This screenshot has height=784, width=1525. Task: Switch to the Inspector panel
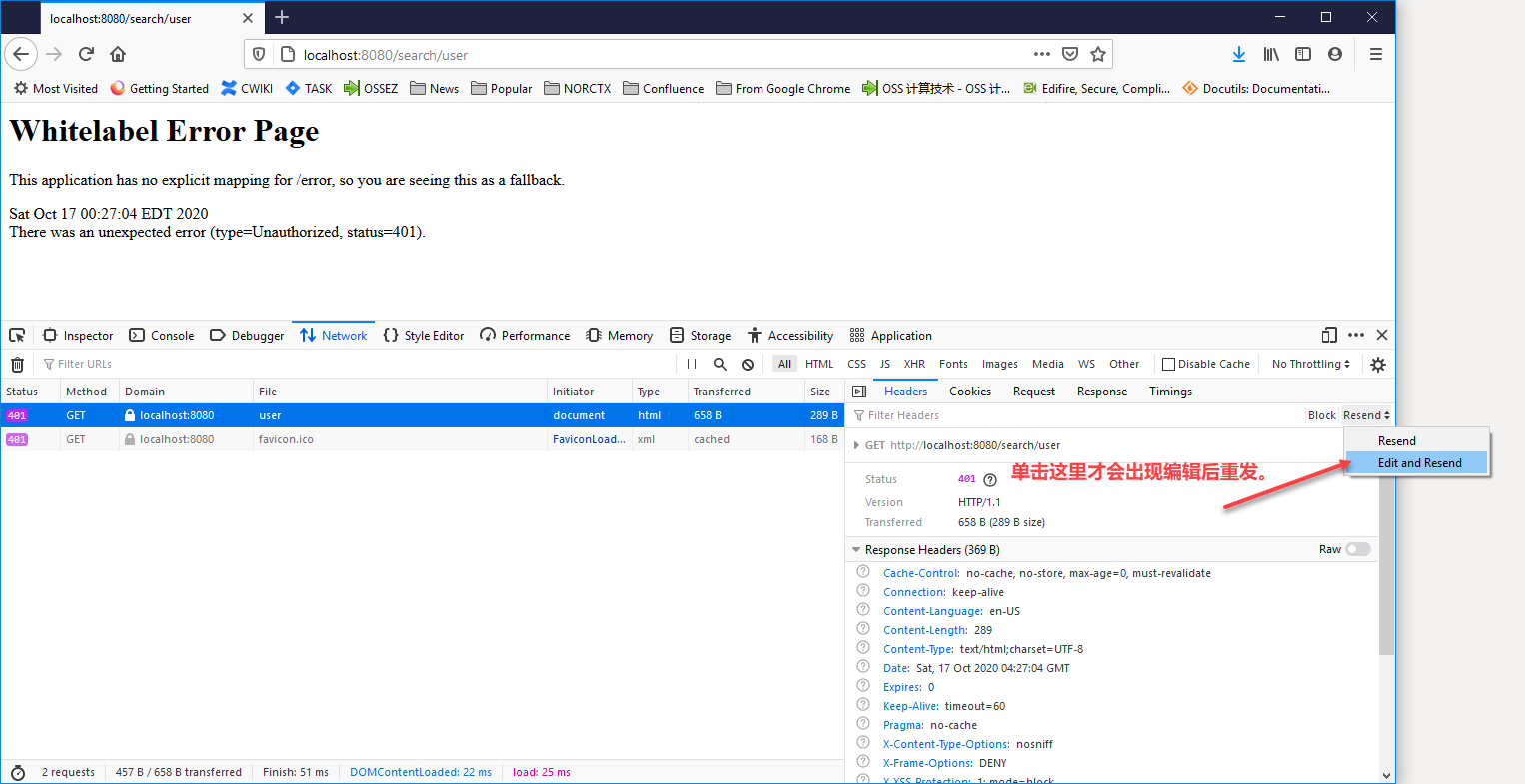[x=78, y=335]
